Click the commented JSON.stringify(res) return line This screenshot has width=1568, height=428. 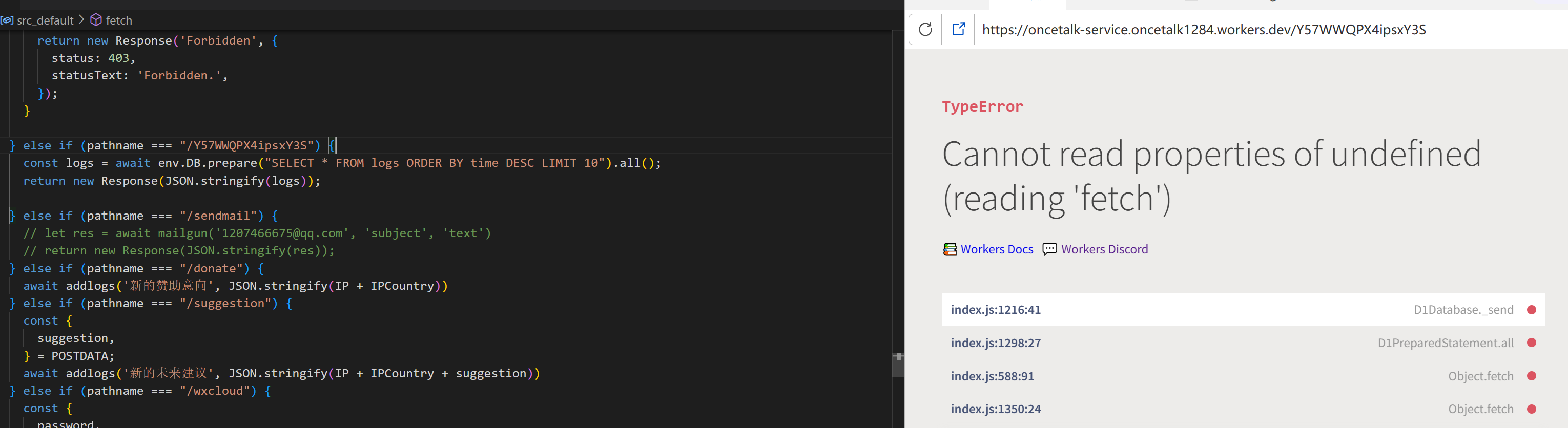(179, 250)
